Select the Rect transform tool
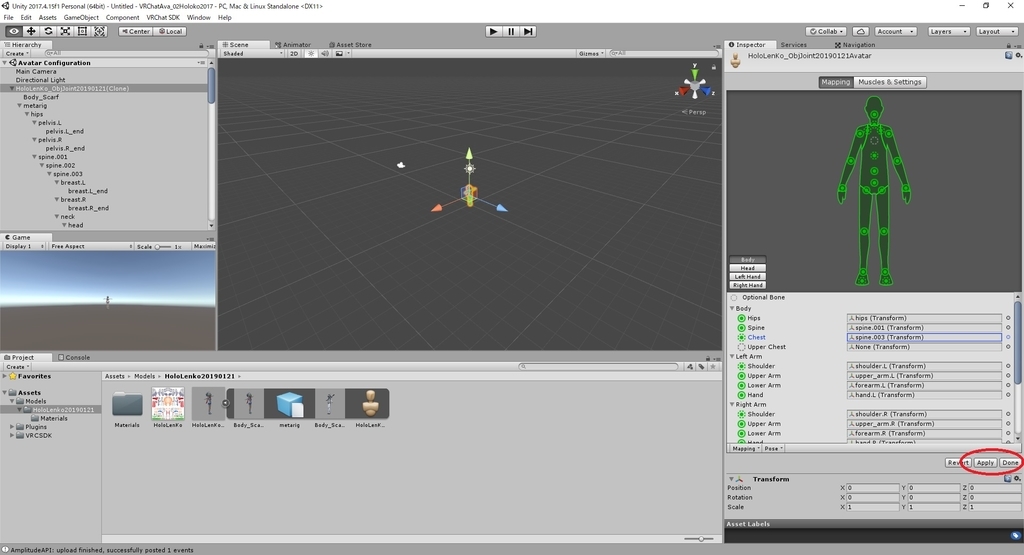1024x555 pixels. point(82,31)
